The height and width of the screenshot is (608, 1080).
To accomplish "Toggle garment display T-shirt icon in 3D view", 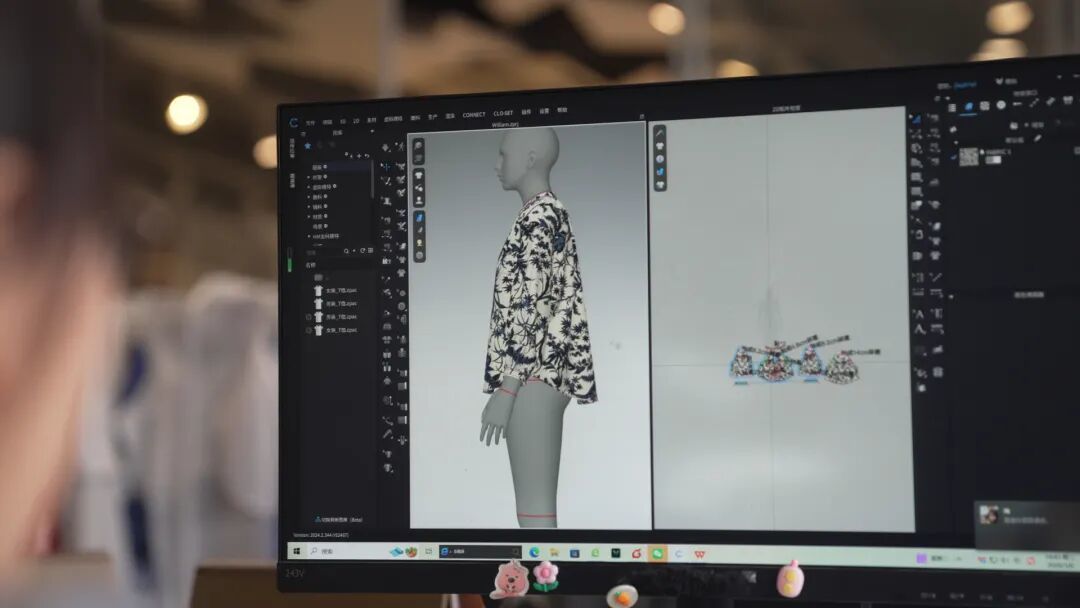I will click(419, 175).
